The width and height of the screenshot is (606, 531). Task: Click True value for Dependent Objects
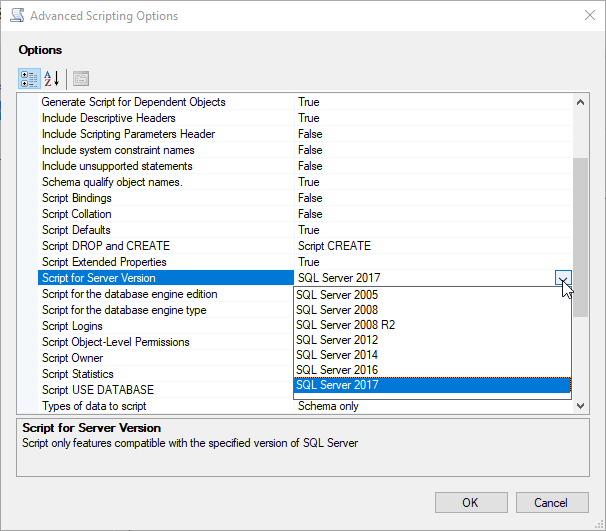[x=433, y=102]
